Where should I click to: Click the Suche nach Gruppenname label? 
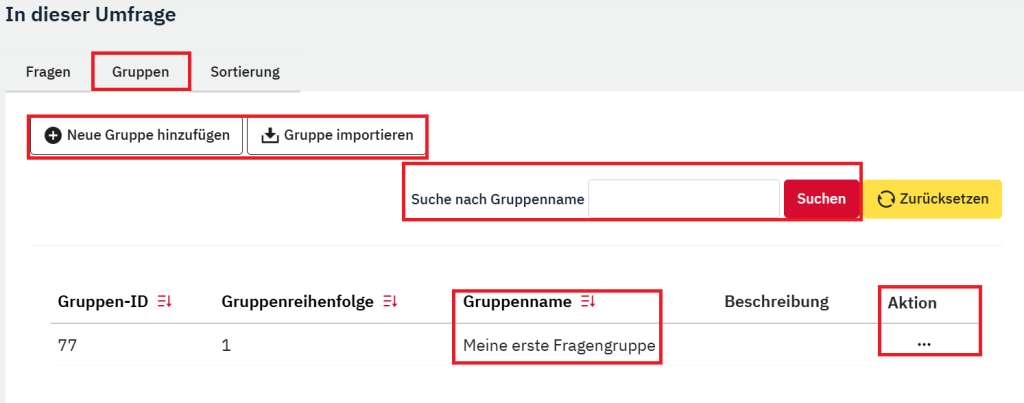pos(497,200)
